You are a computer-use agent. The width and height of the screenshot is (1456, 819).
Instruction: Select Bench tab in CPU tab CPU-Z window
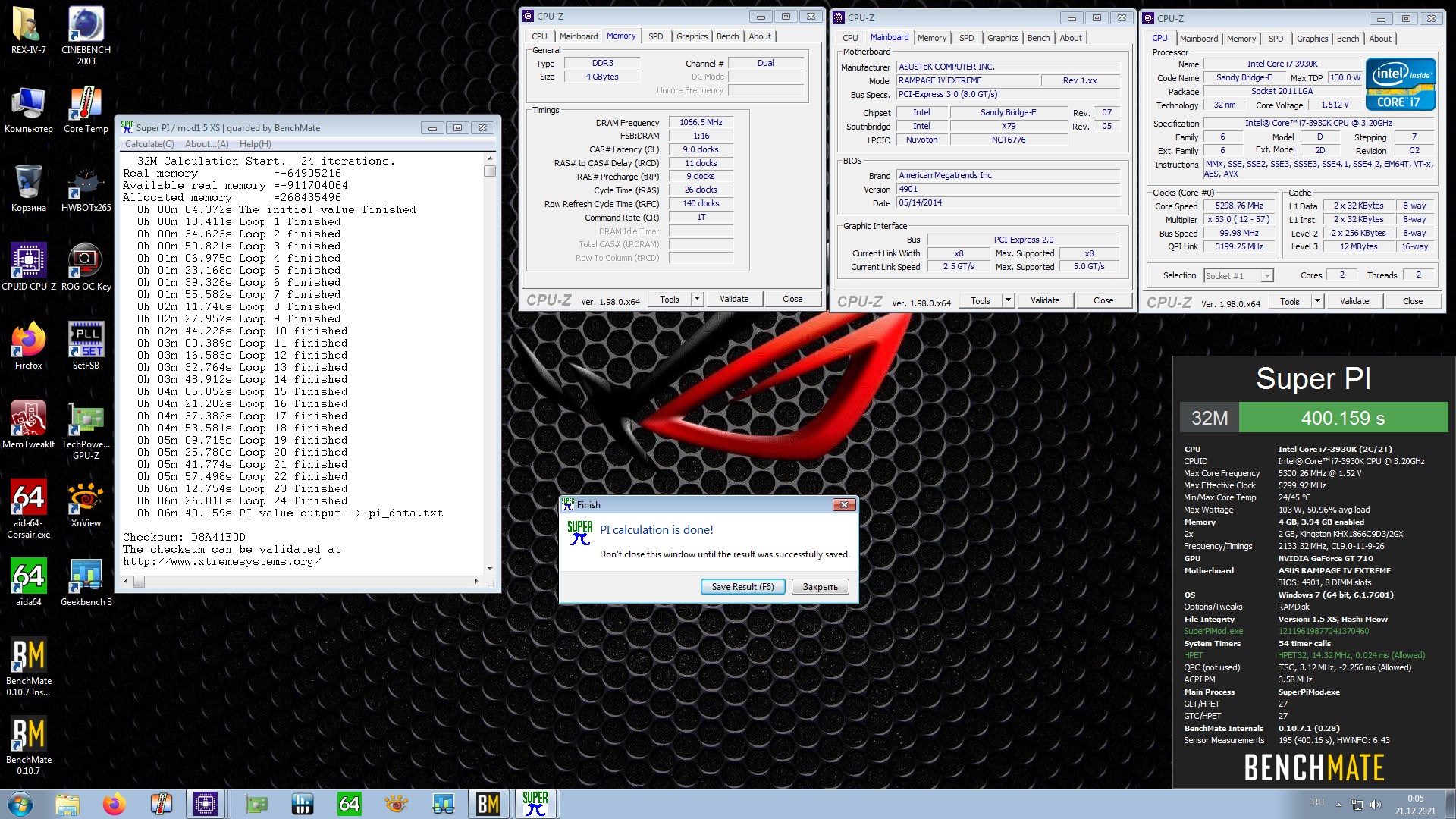click(x=1348, y=39)
